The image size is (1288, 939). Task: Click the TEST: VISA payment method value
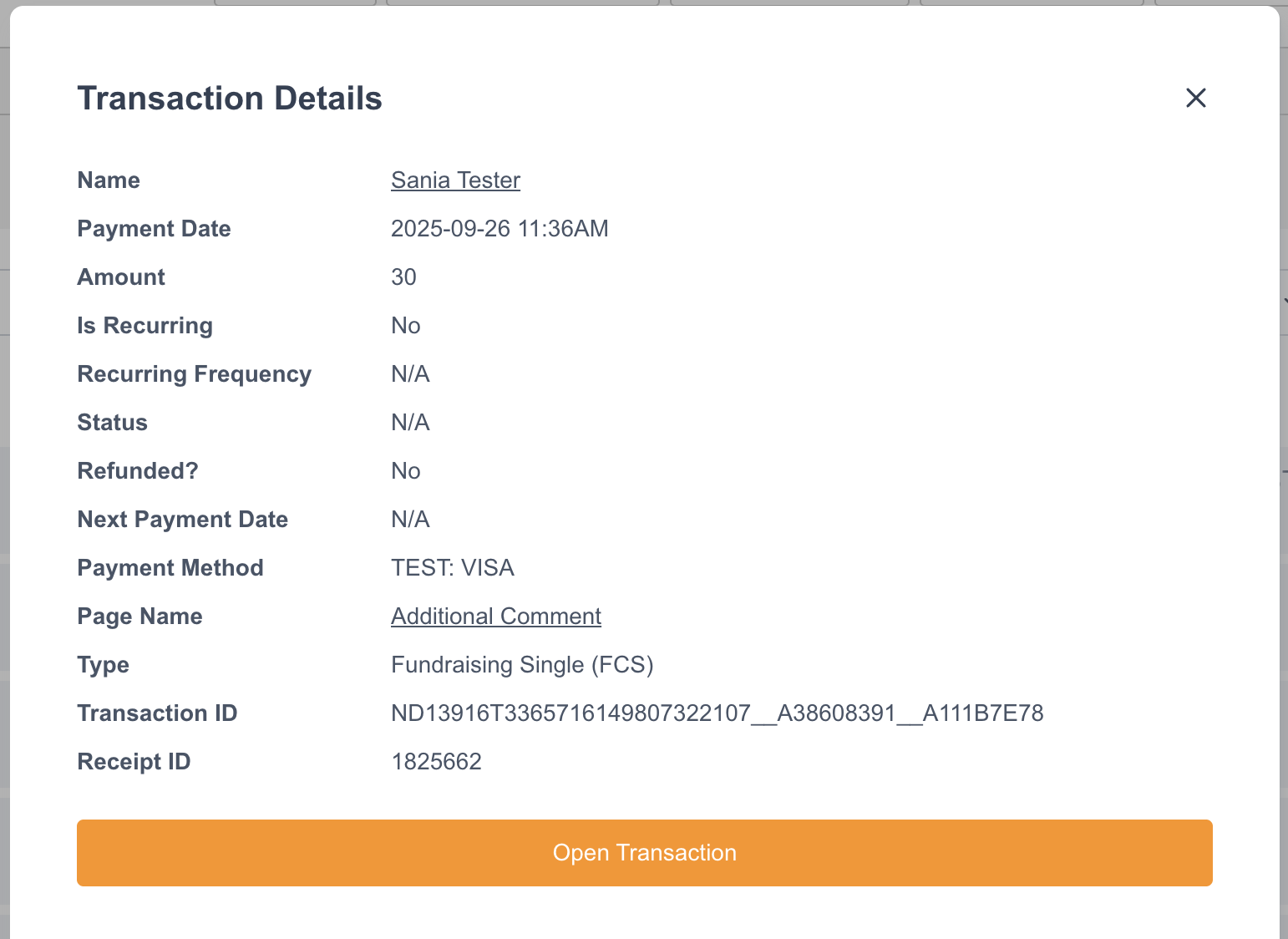click(x=452, y=568)
